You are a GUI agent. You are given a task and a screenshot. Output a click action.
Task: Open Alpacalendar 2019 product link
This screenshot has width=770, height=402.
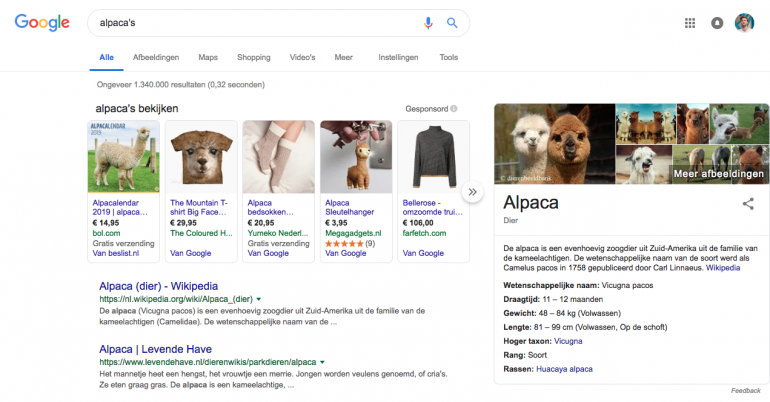coord(120,207)
